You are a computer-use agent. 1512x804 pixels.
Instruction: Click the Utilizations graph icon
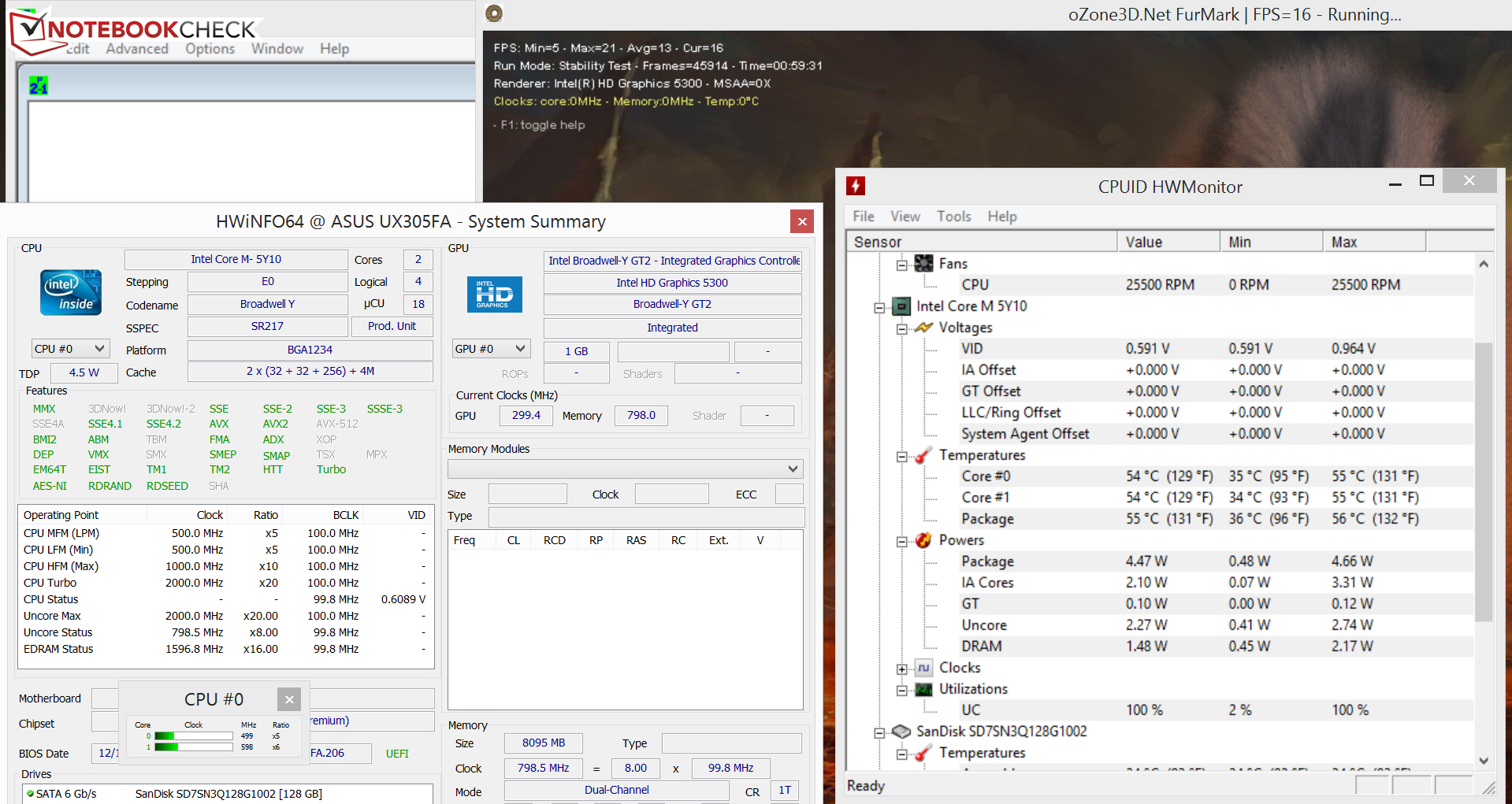(923, 689)
